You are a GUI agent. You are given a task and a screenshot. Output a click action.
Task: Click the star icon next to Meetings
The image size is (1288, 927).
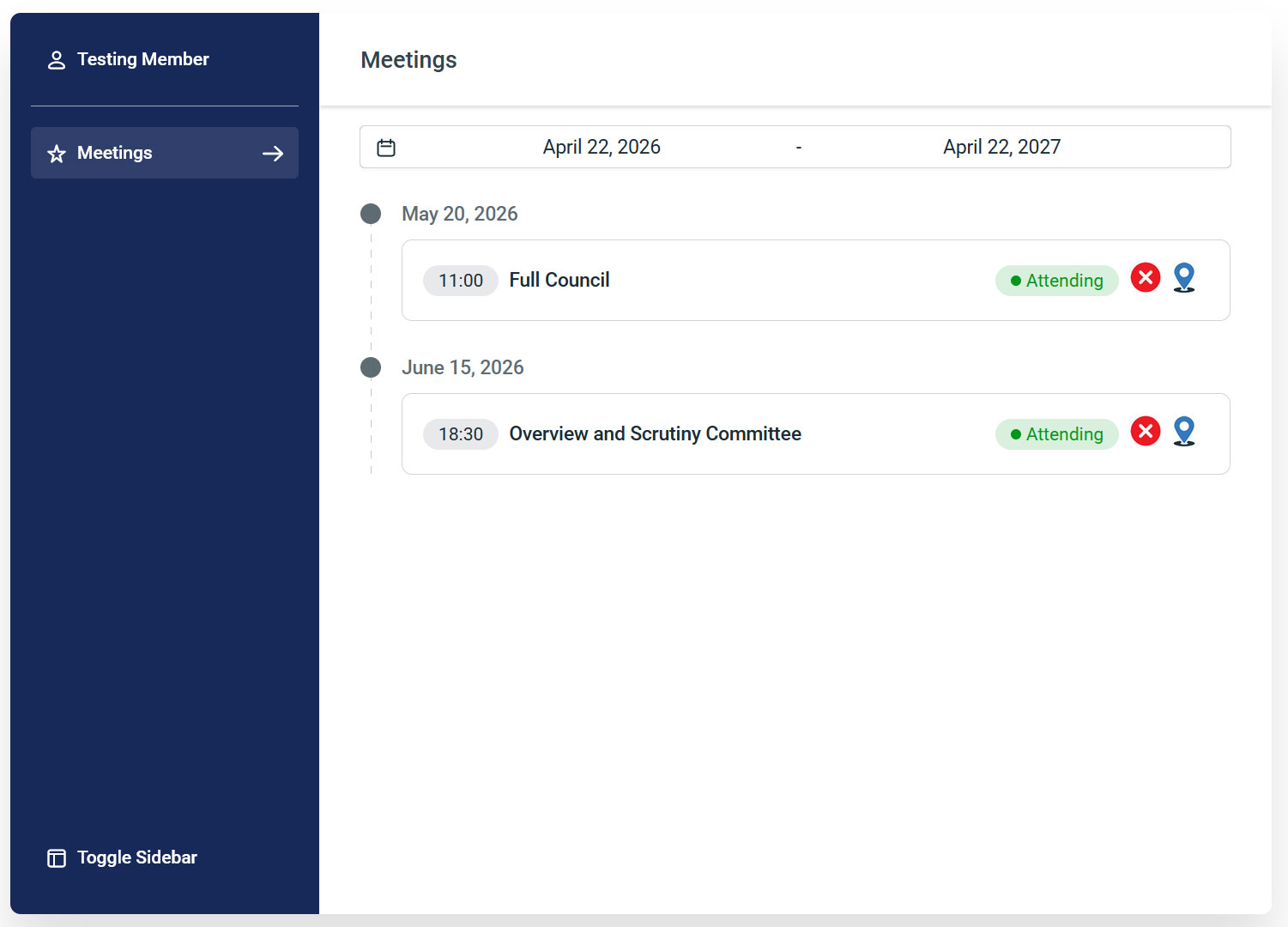pyautogui.click(x=57, y=154)
